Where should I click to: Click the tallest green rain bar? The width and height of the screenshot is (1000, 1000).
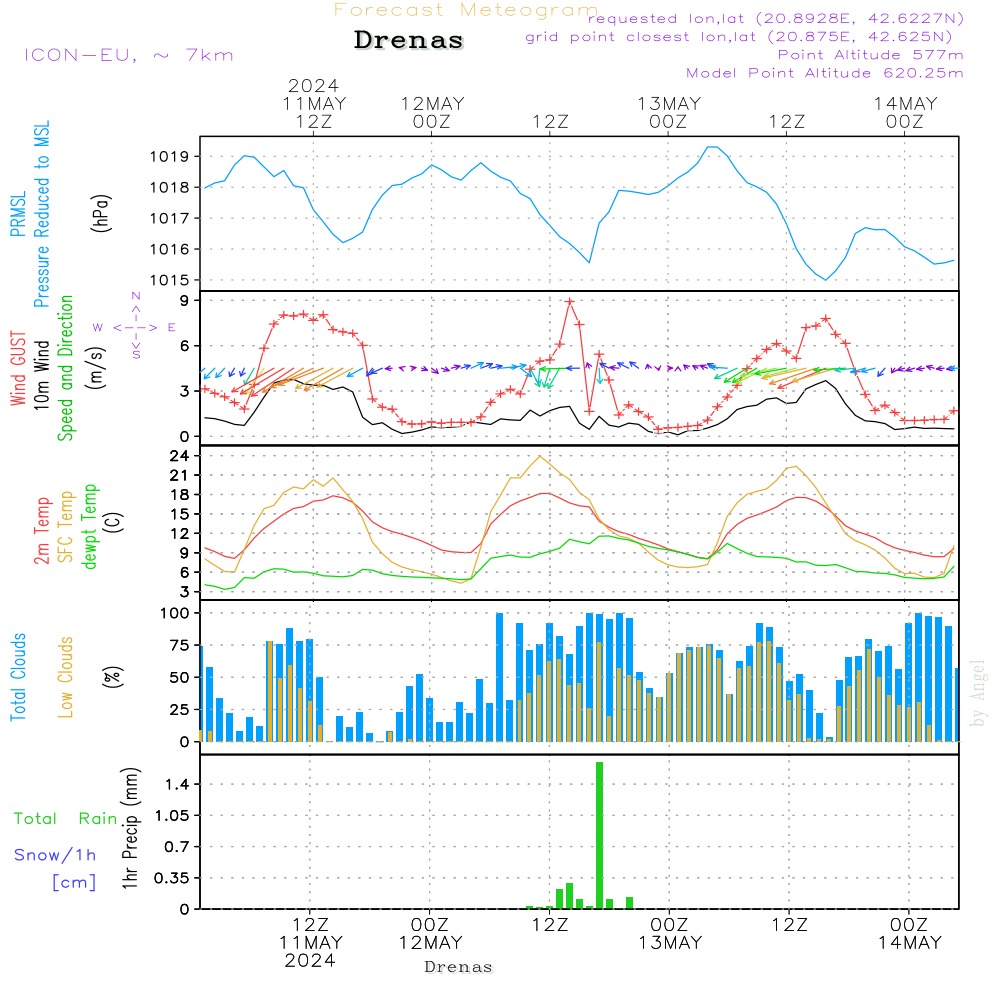(599, 835)
